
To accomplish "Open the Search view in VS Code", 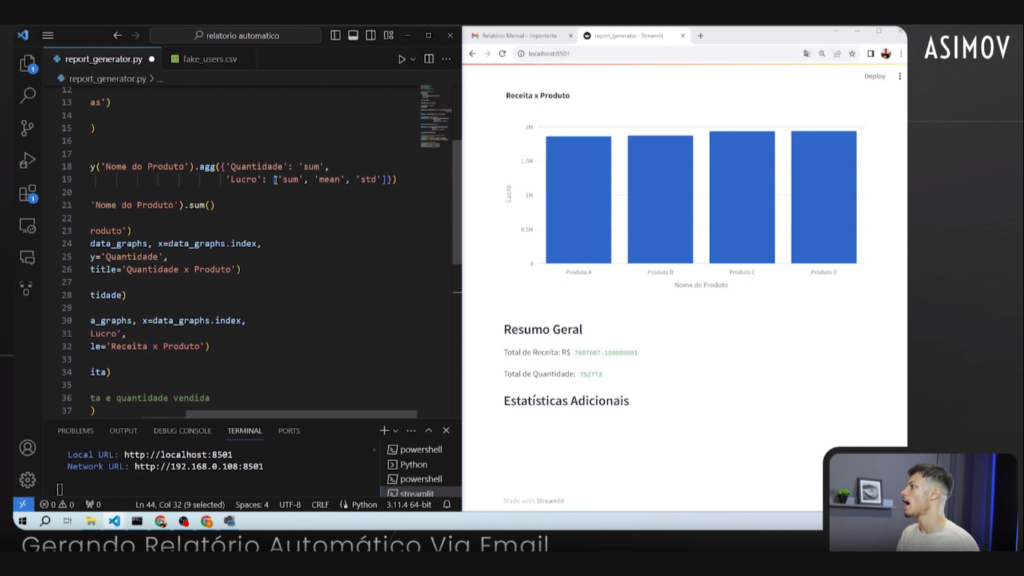I will tap(28, 95).
